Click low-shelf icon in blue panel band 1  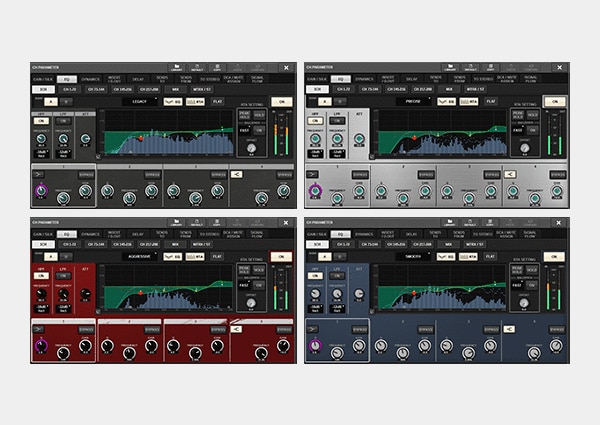(x=313, y=329)
